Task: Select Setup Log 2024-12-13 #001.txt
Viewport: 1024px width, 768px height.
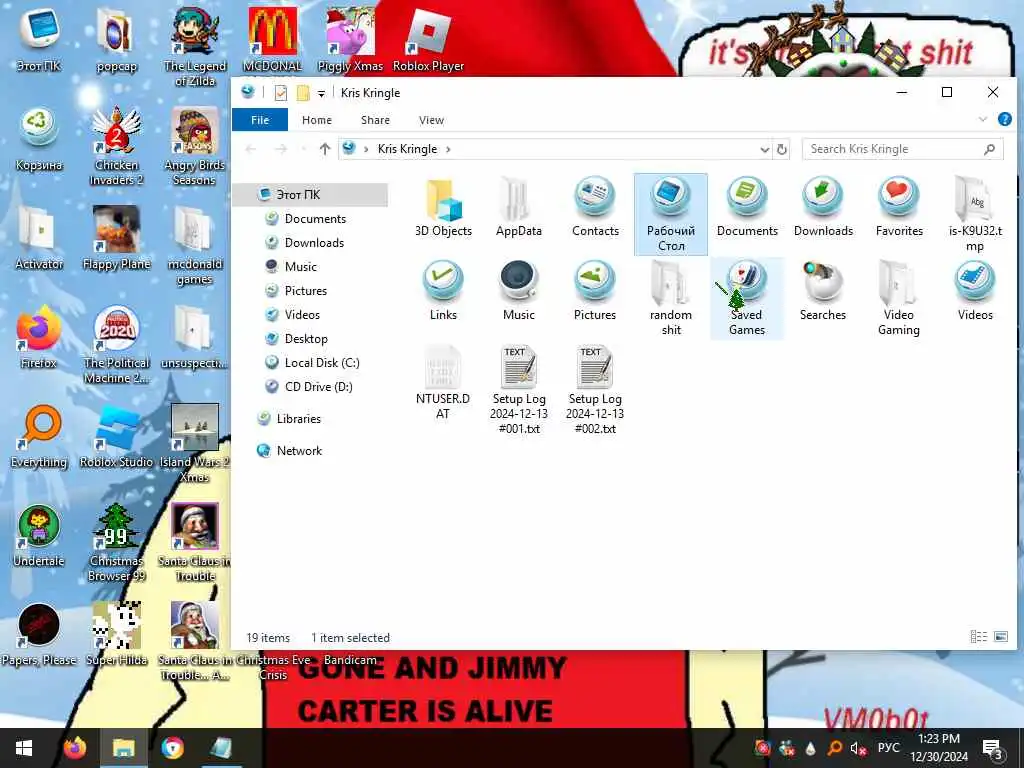Action: coord(519,391)
